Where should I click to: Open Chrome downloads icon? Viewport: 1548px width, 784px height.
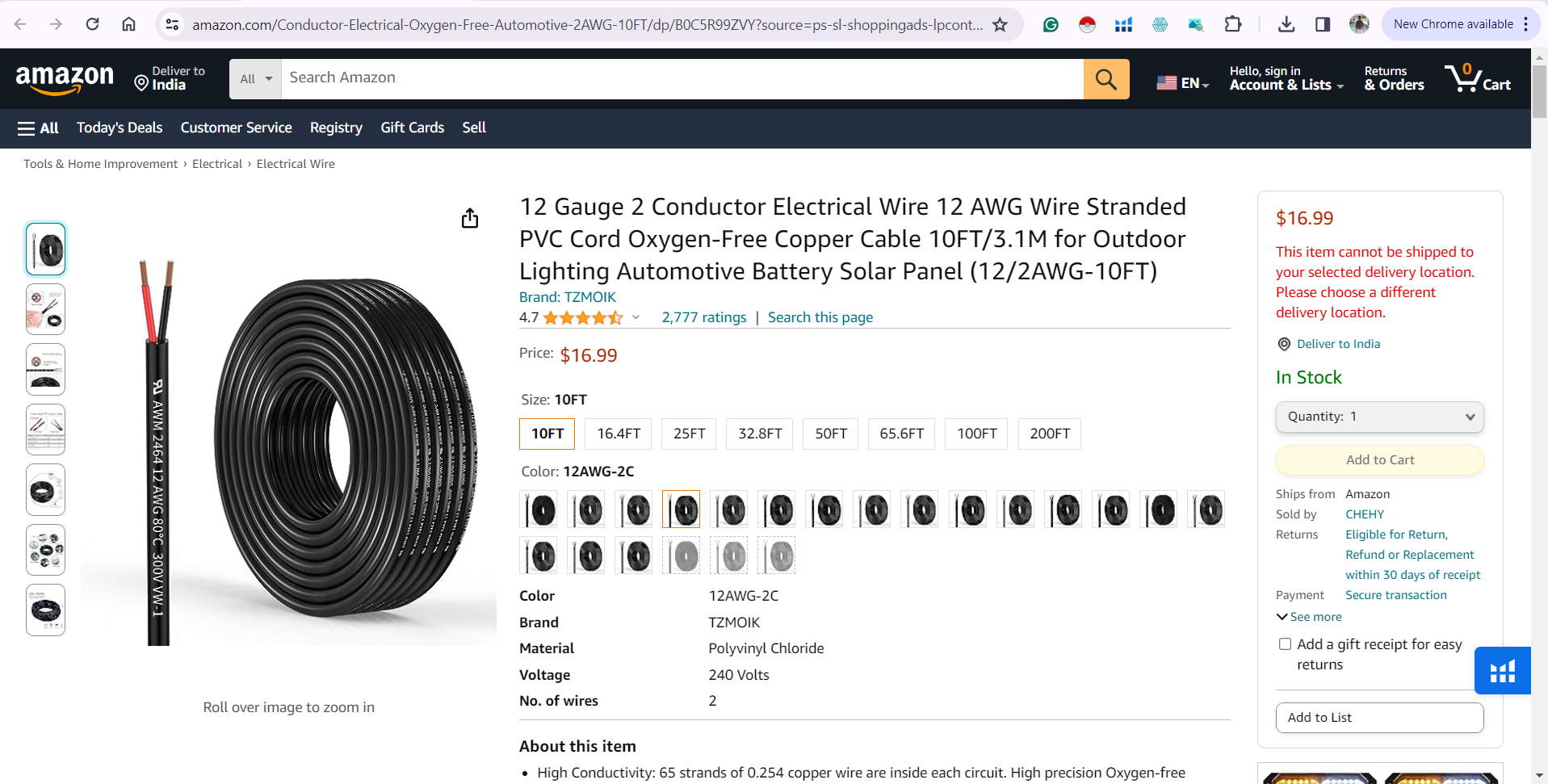[1286, 24]
